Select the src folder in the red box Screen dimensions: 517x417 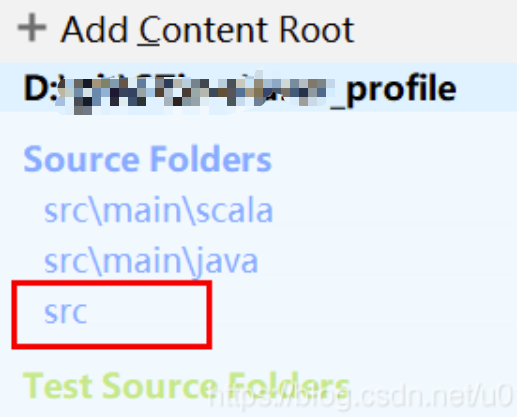66,313
